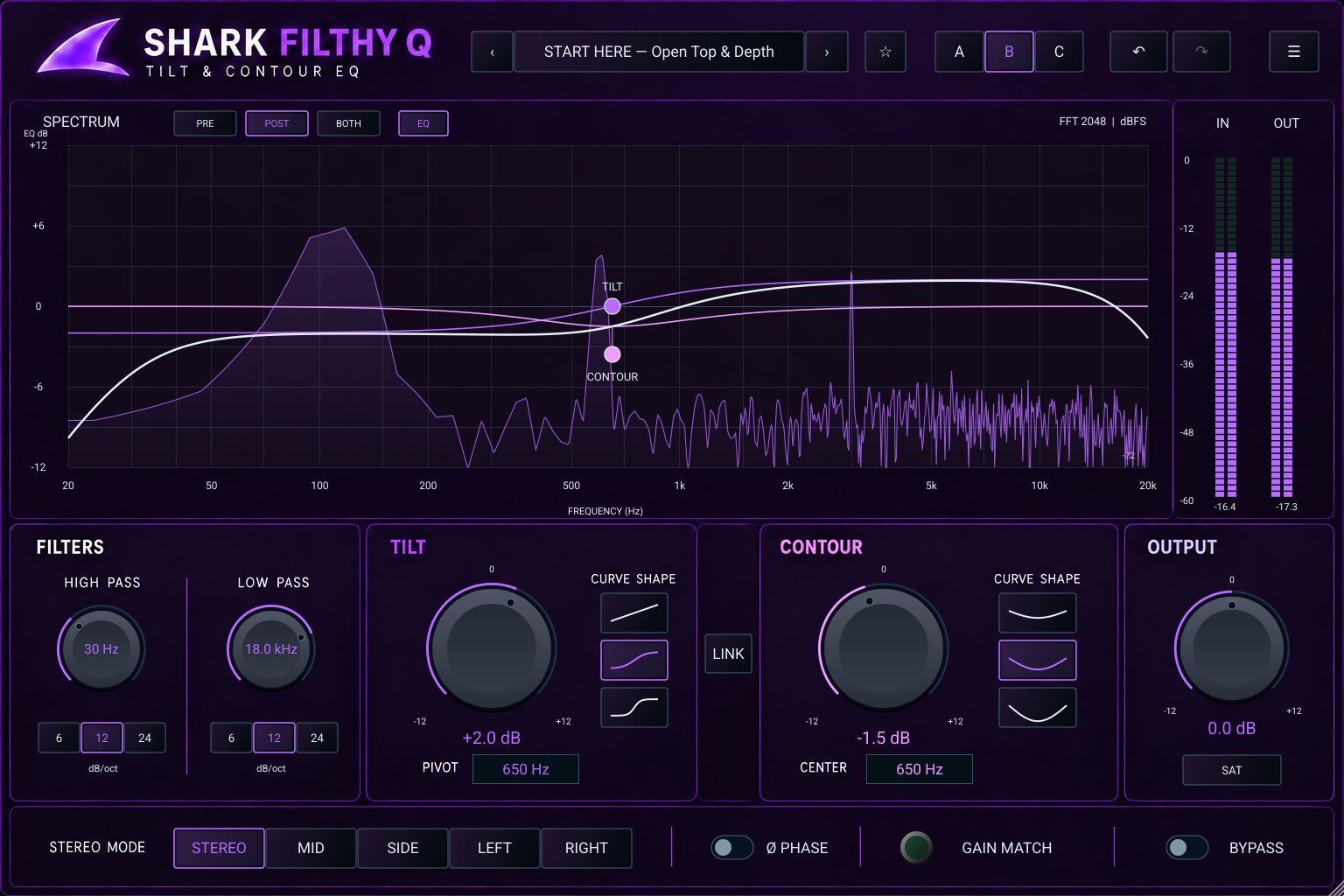Switch to C state slot

(x=1059, y=52)
